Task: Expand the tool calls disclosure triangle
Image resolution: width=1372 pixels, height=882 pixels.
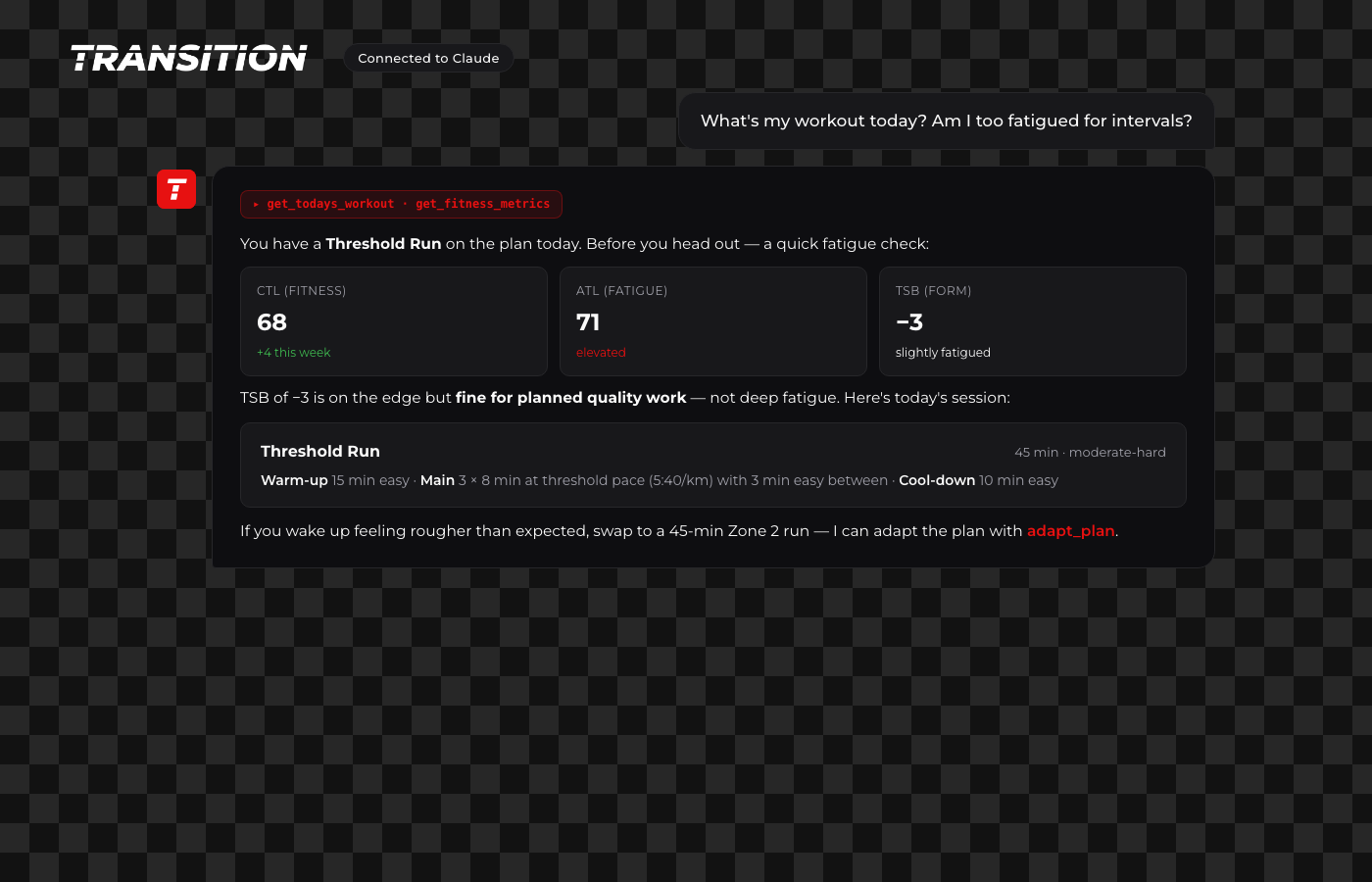Action: (x=256, y=204)
